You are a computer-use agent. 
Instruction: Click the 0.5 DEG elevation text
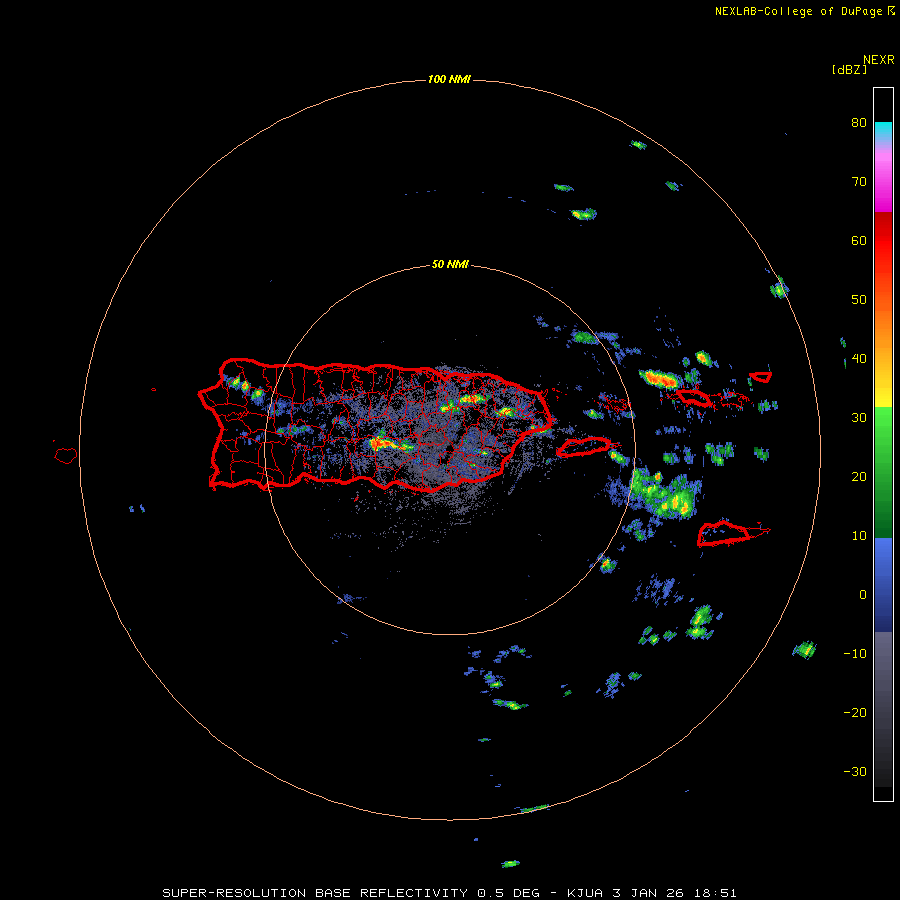coord(509,893)
